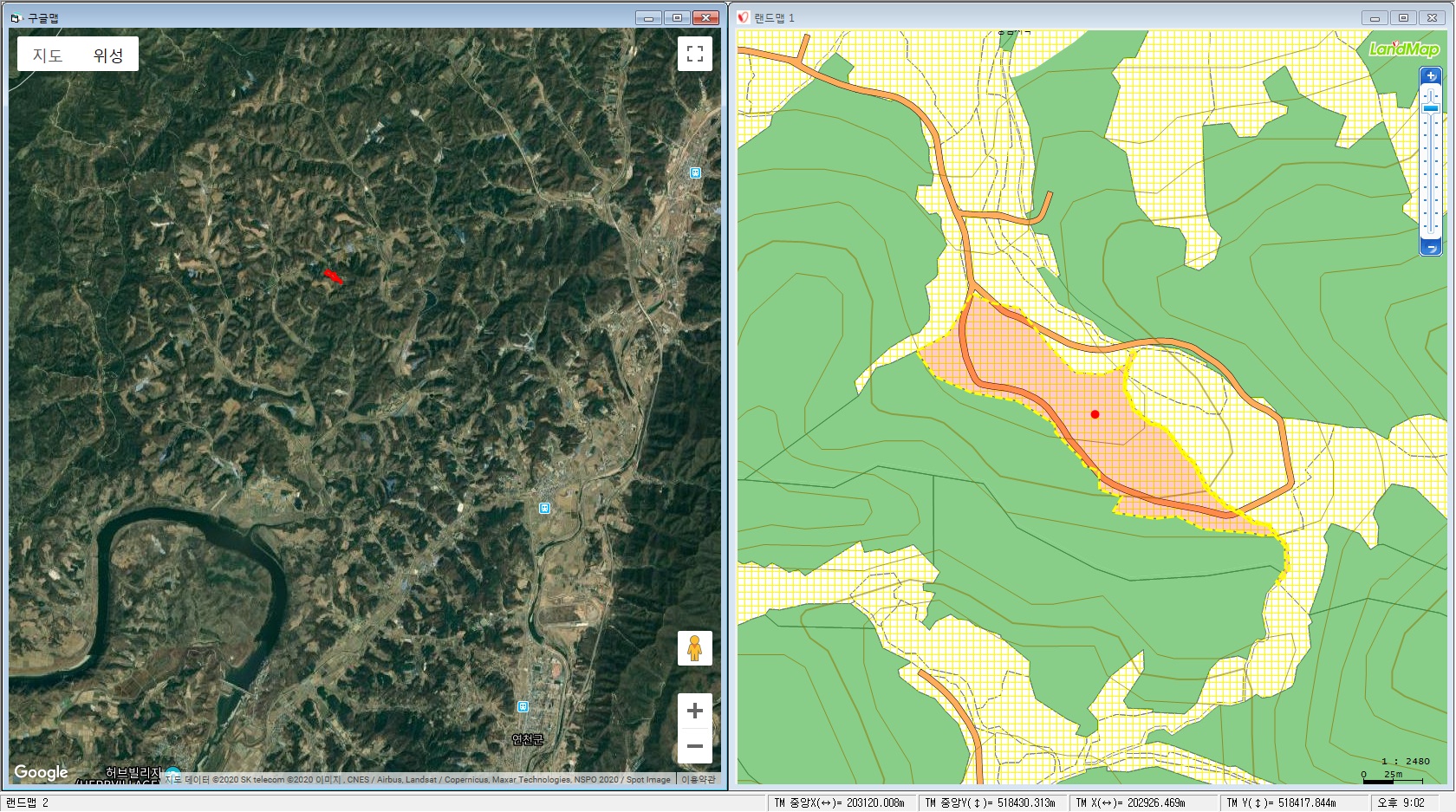Zoom in on the Google map

[x=694, y=711]
